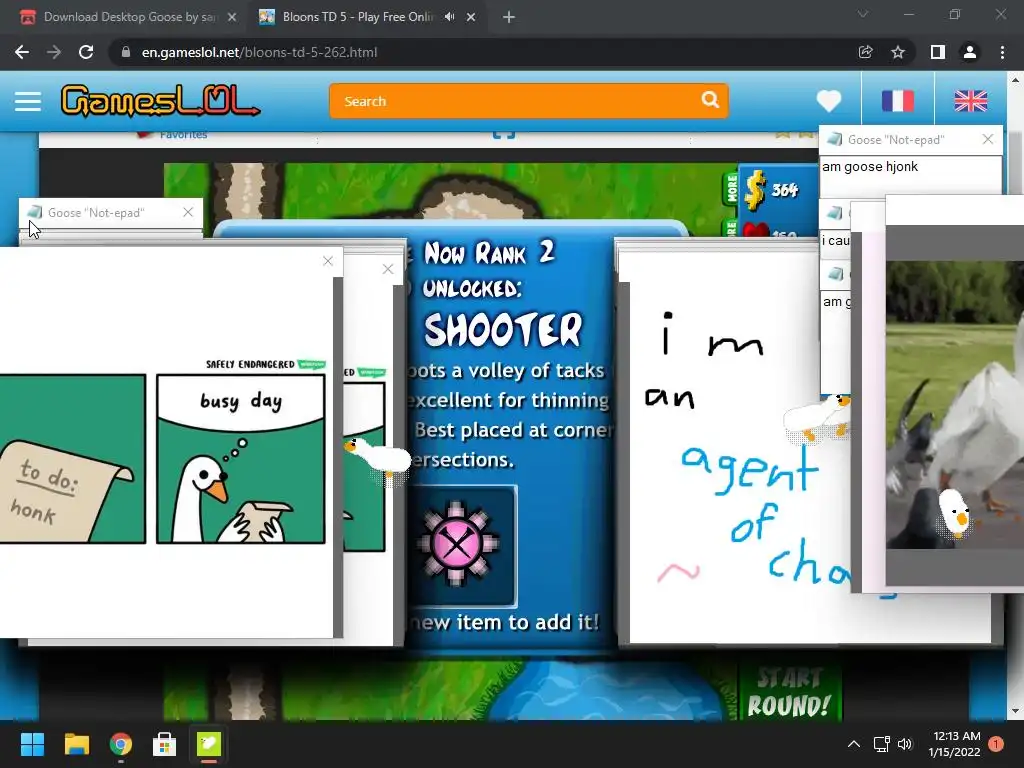This screenshot has height=768, width=1024.
Task: Open the Chrome side panel
Action: pos(938,52)
